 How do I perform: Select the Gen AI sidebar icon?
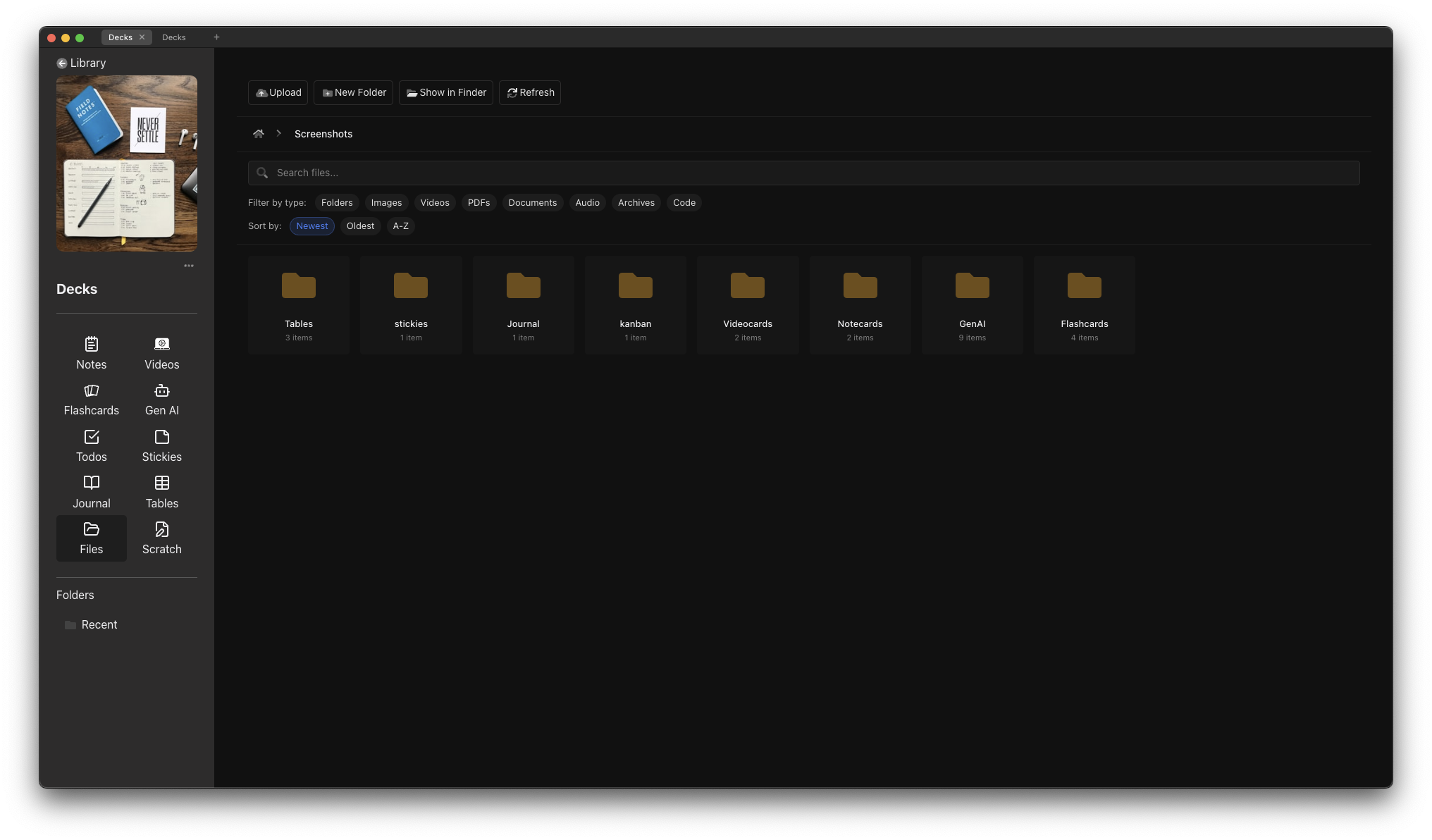[161, 400]
